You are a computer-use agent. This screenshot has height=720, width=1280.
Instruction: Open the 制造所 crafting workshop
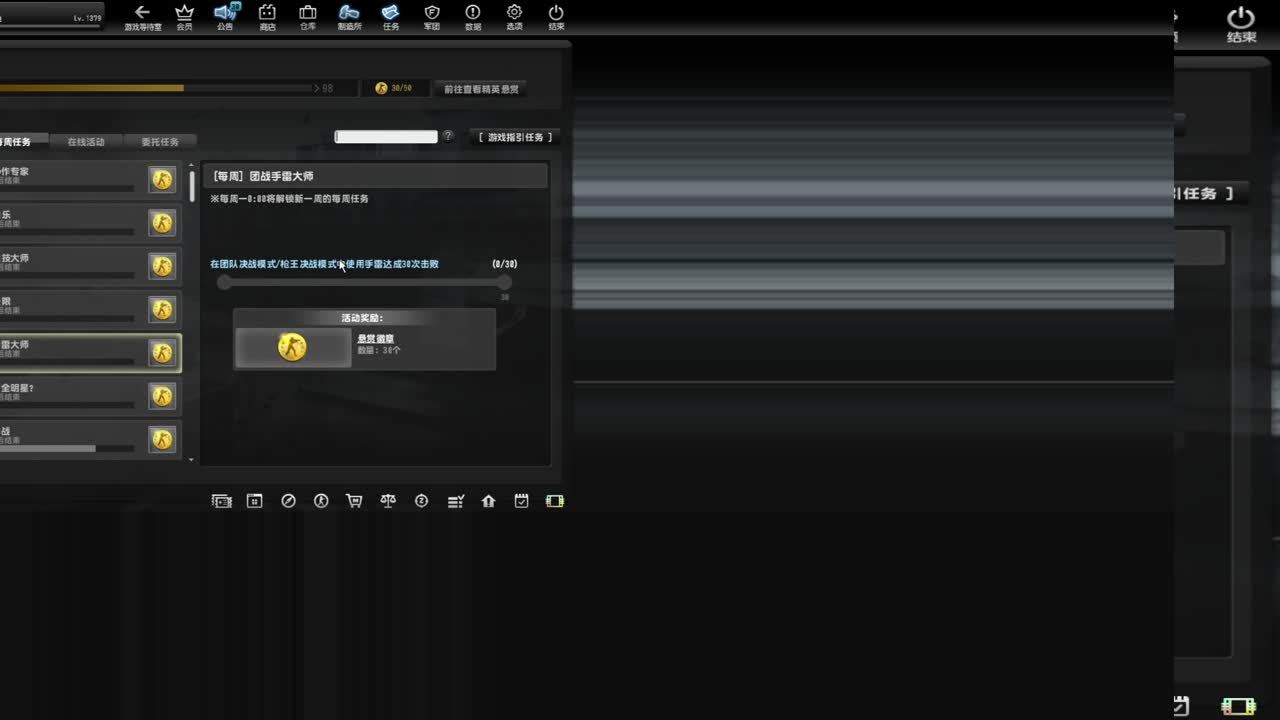pos(349,17)
